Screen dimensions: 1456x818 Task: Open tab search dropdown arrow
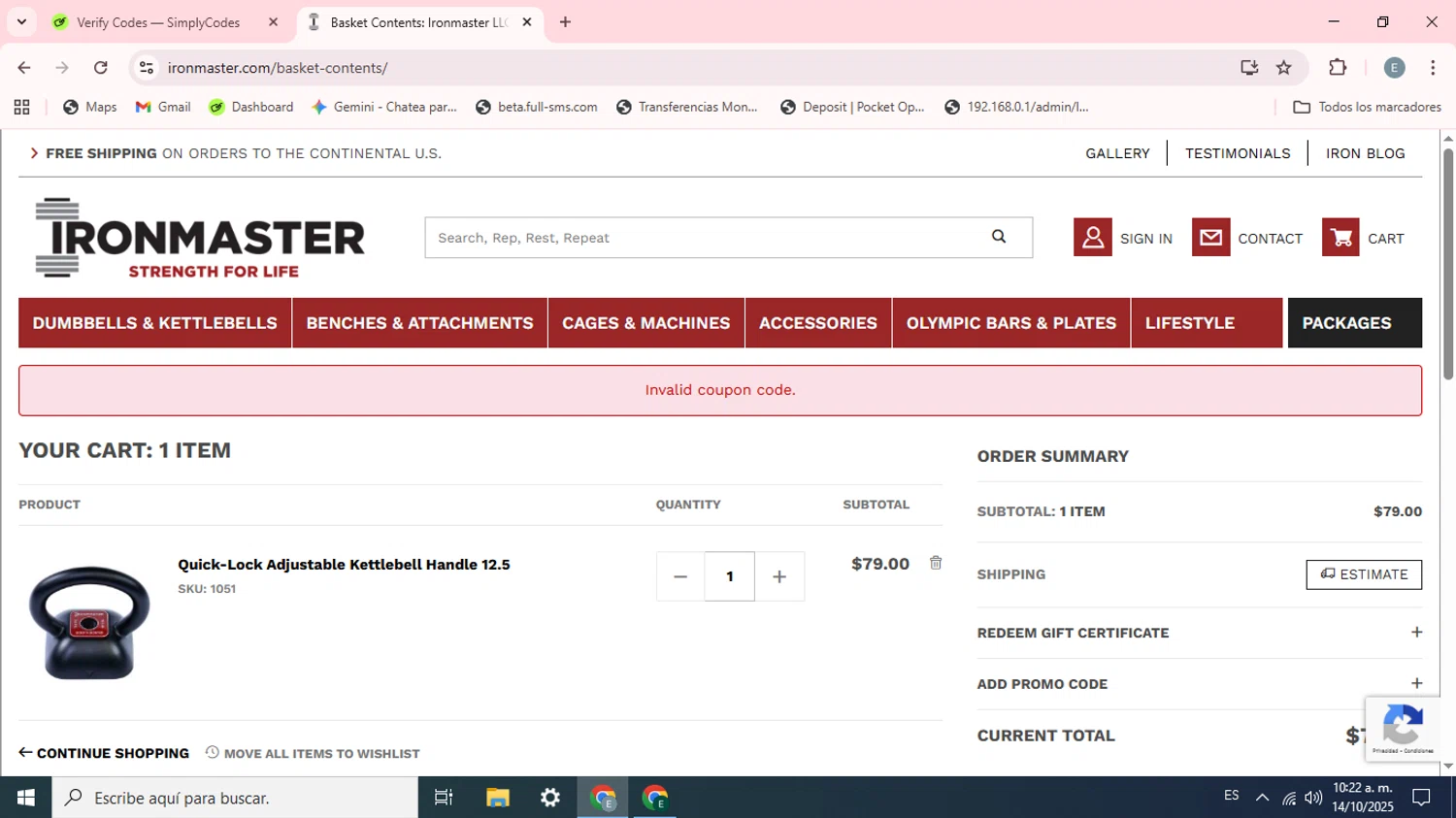tap(21, 21)
